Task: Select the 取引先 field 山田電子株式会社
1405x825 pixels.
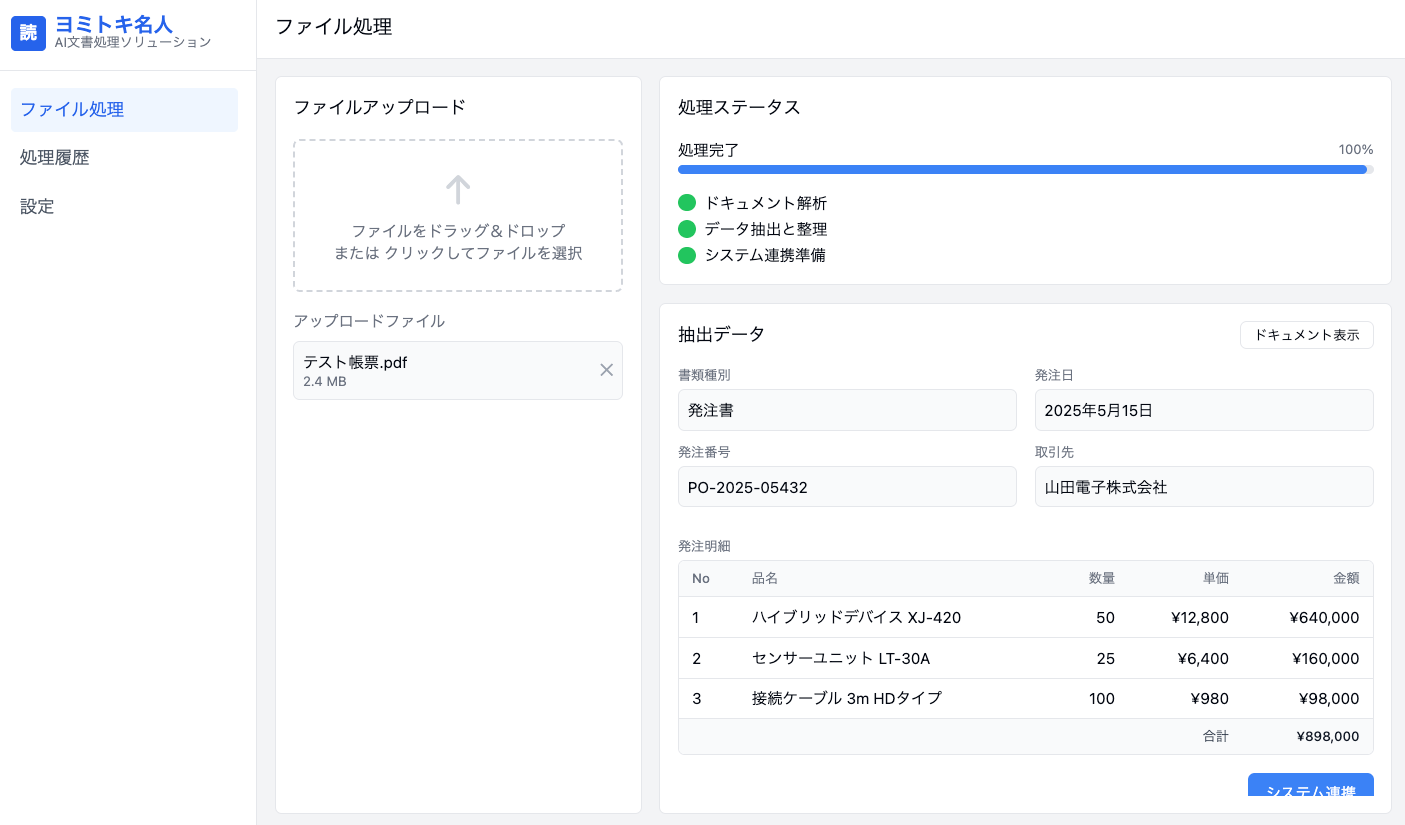Action: point(1203,487)
